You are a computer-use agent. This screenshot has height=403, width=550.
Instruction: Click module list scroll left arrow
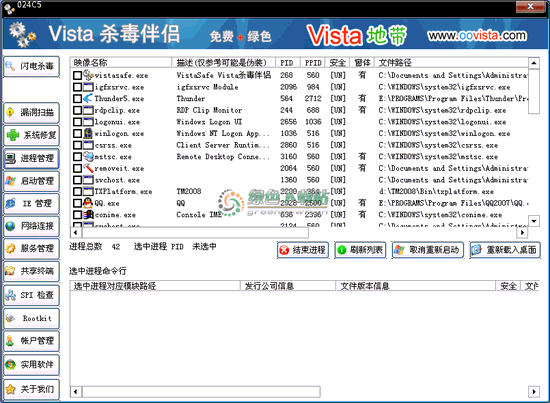tap(76, 391)
